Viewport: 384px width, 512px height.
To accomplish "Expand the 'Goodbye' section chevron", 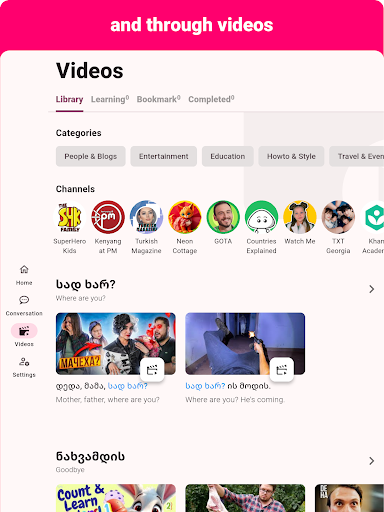I will pyautogui.click(x=372, y=461).
